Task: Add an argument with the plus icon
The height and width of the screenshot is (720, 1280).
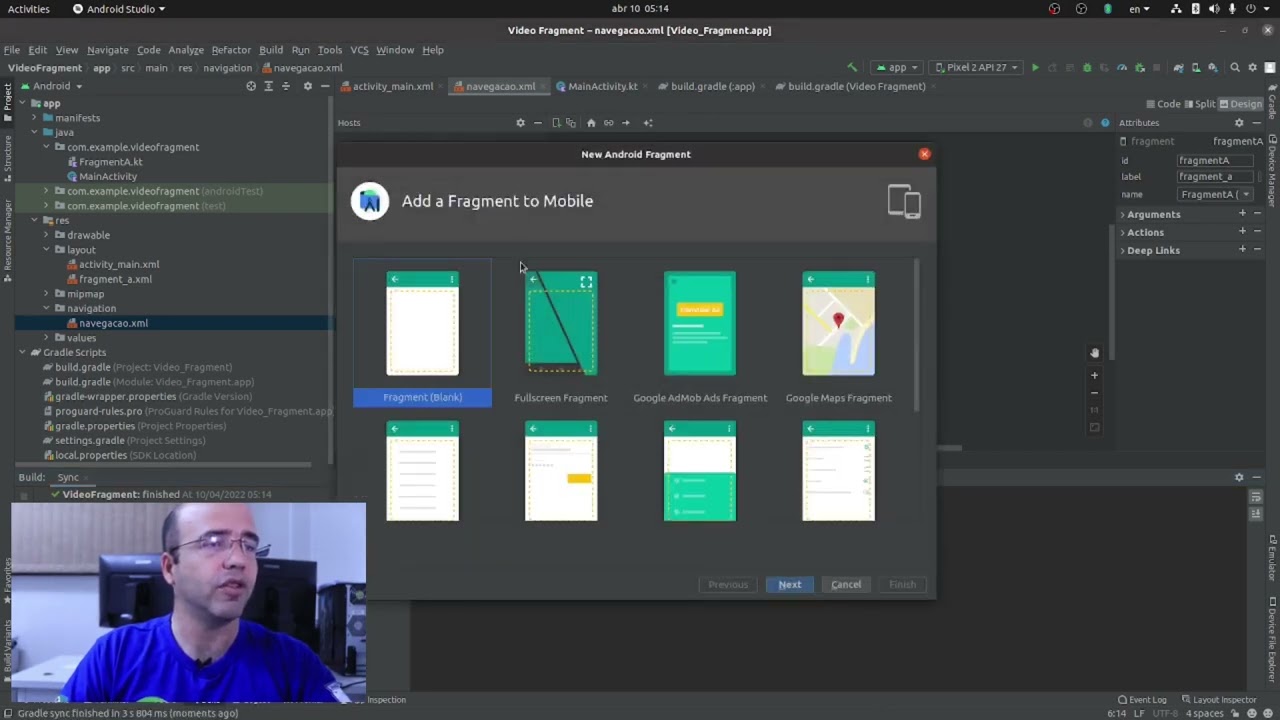Action: coord(1243,214)
